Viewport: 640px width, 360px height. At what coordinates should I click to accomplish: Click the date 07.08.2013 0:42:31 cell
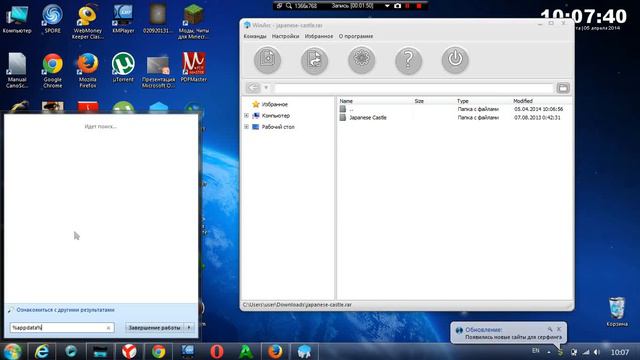pos(537,118)
